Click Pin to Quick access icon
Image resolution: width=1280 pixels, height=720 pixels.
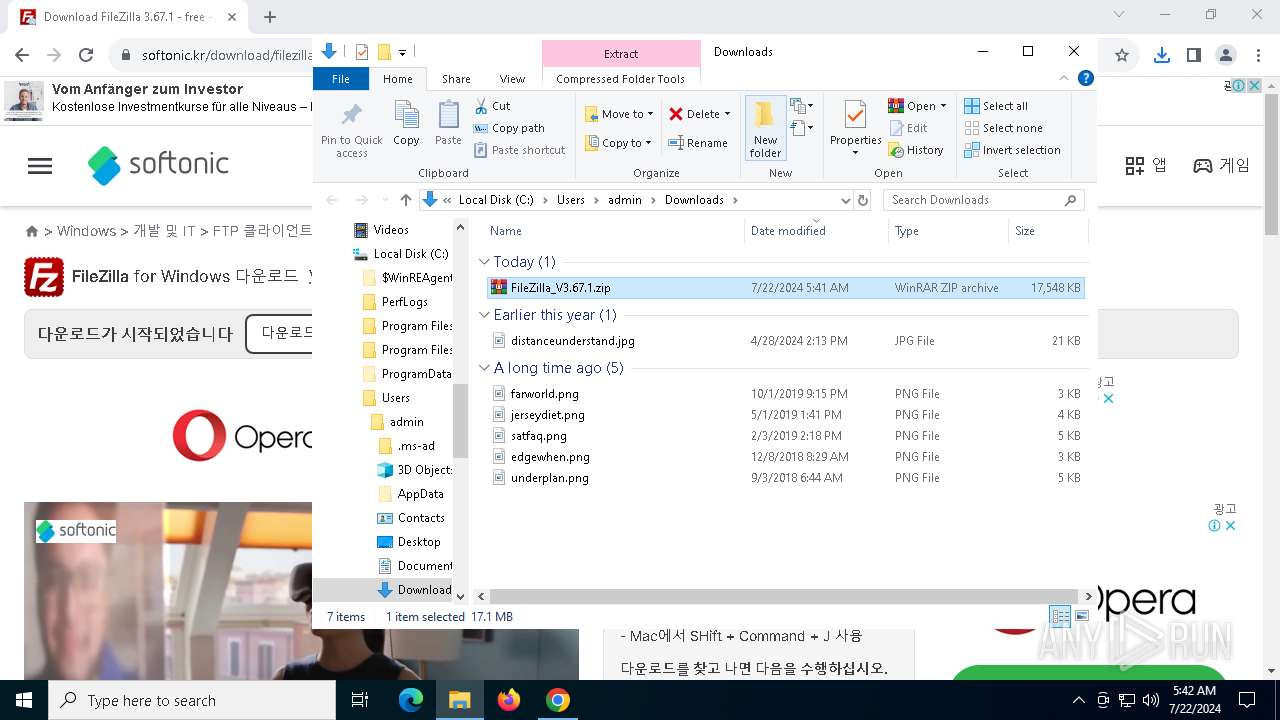[x=351, y=129]
